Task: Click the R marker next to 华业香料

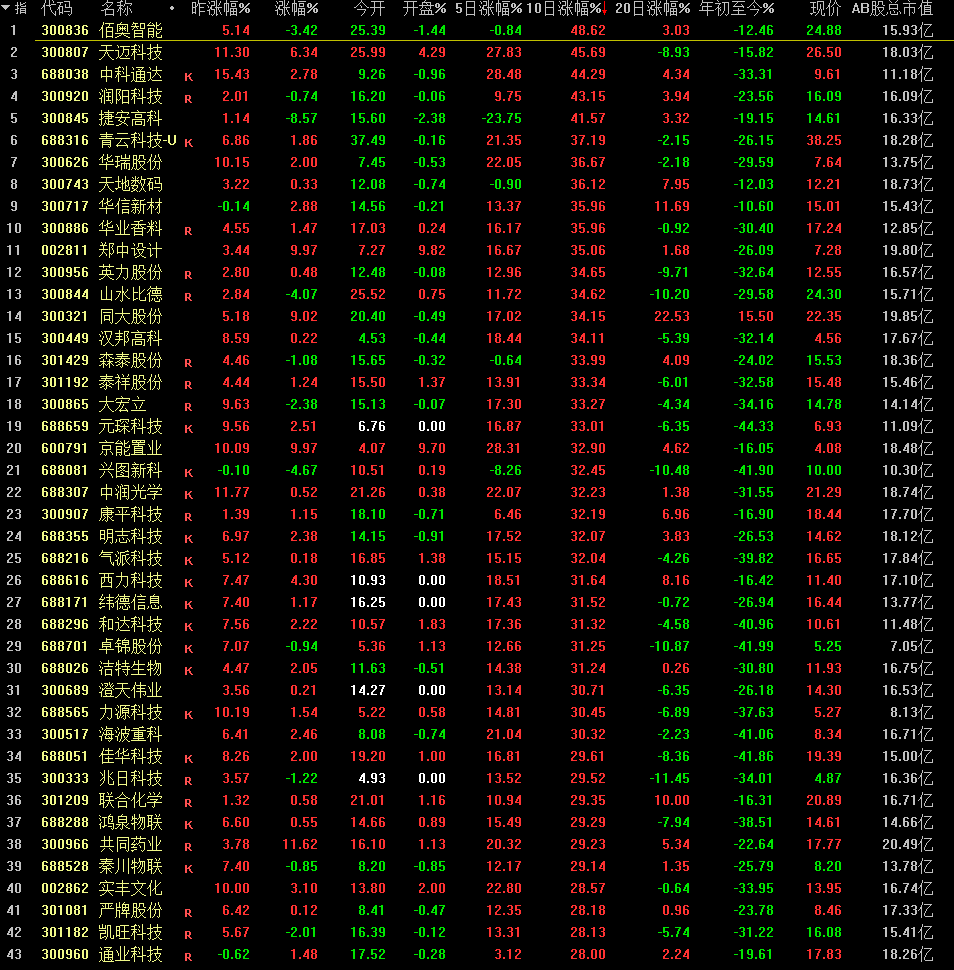Action: point(189,231)
